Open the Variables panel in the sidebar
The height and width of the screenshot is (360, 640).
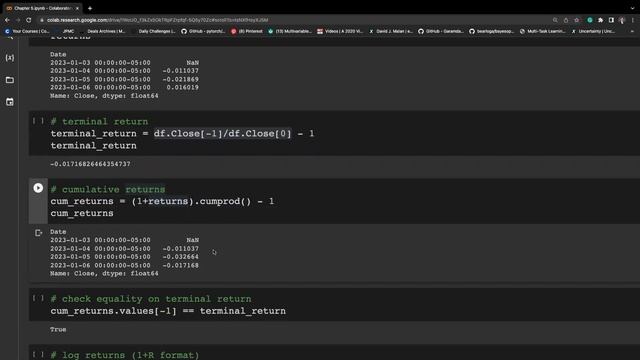(x=10, y=58)
